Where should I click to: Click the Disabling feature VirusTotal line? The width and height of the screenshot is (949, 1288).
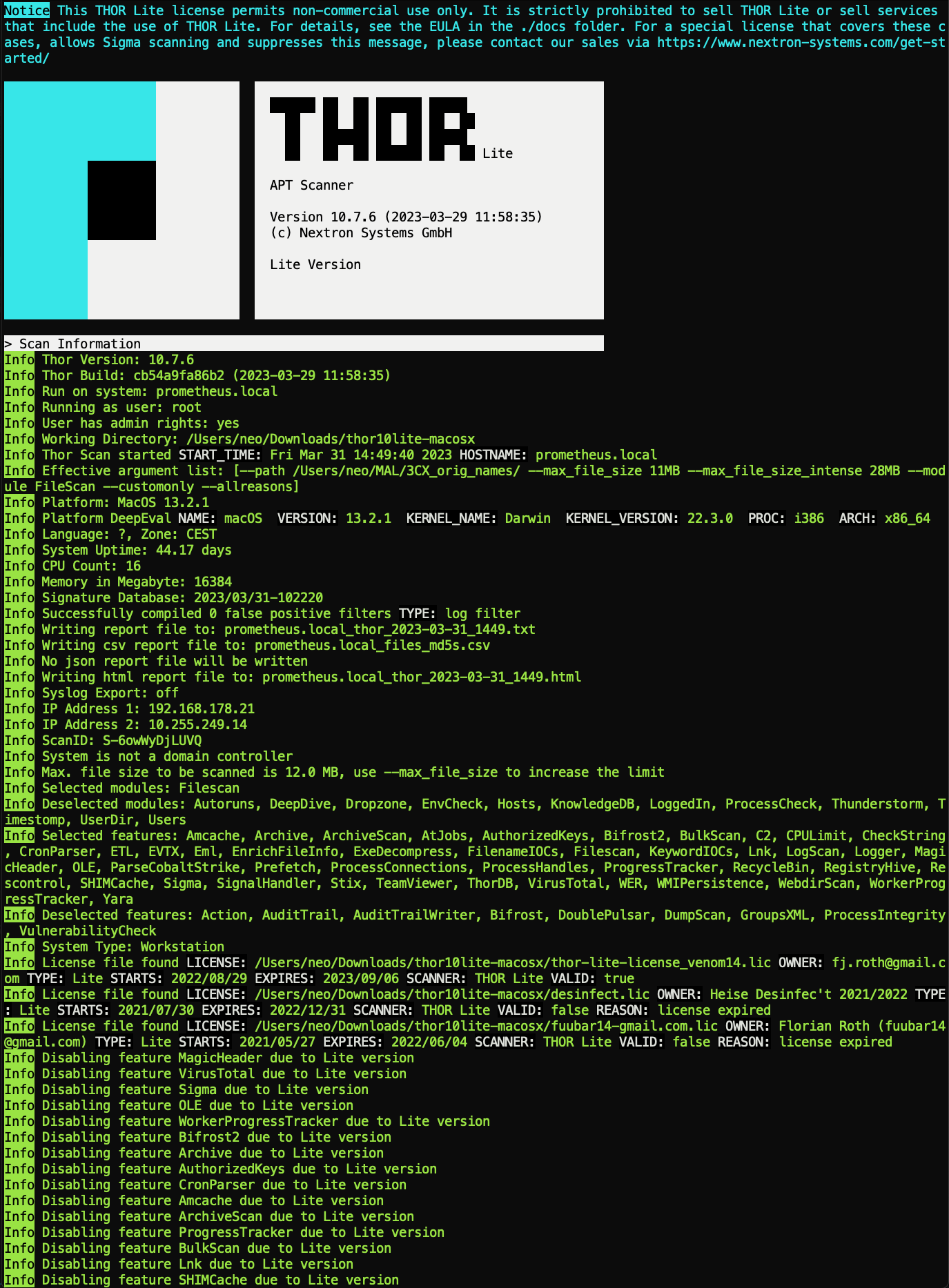click(224, 1073)
